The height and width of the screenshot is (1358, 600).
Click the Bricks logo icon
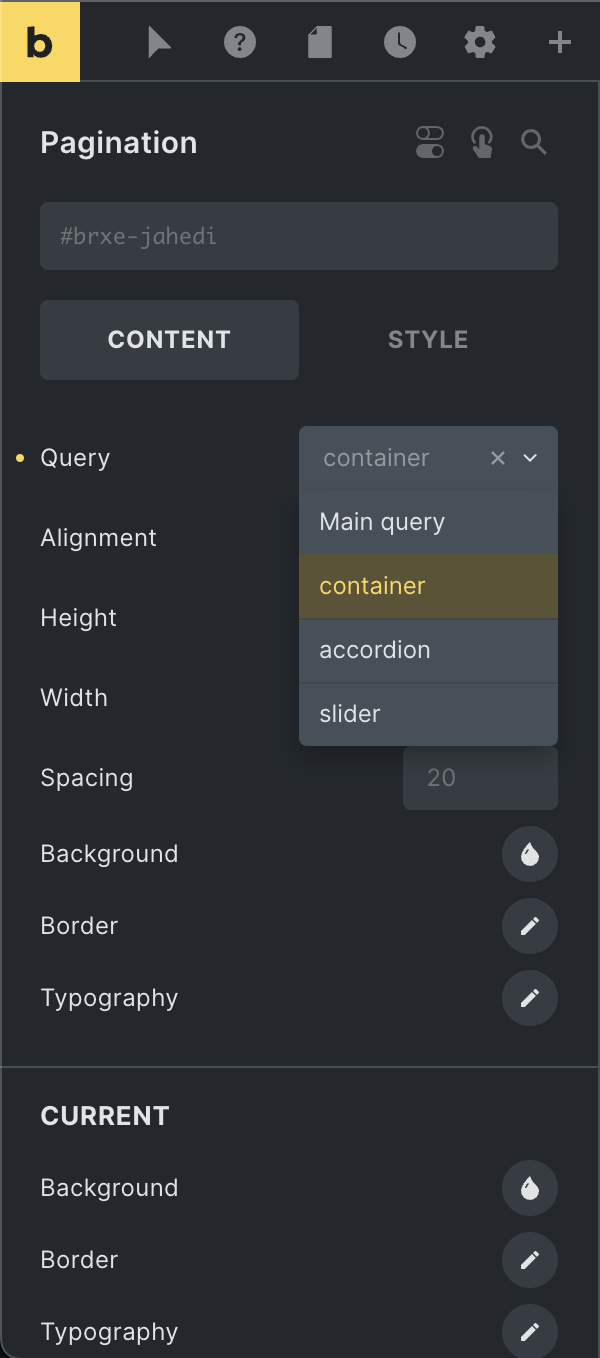point(40,41)
